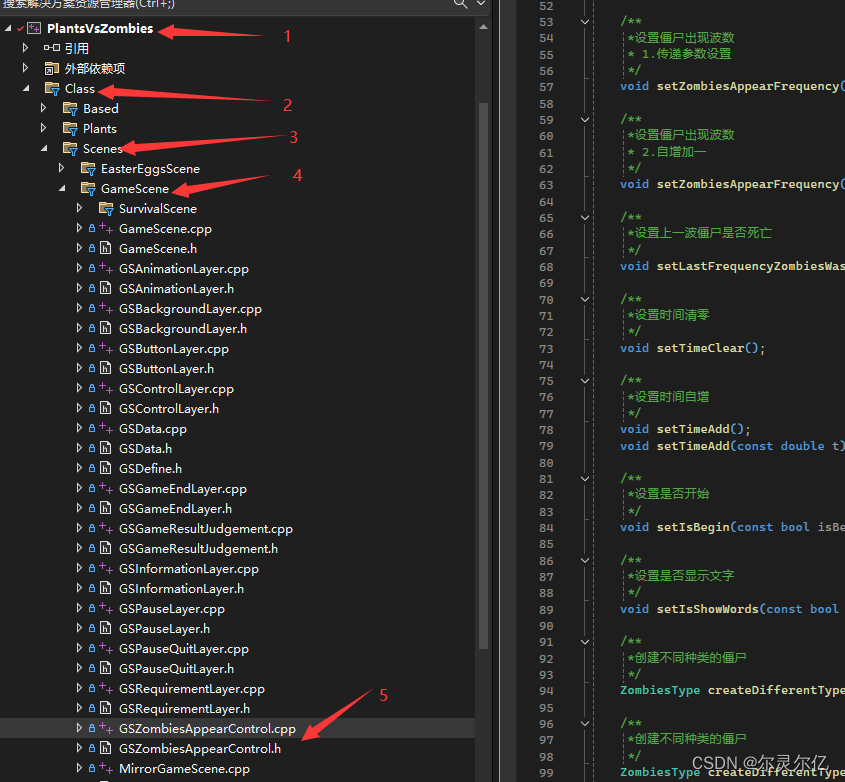Image resolution: width=845 pixels, height=782 pixels.
Task: Select the SurvivalScene folder
Action: click(157, 209)
